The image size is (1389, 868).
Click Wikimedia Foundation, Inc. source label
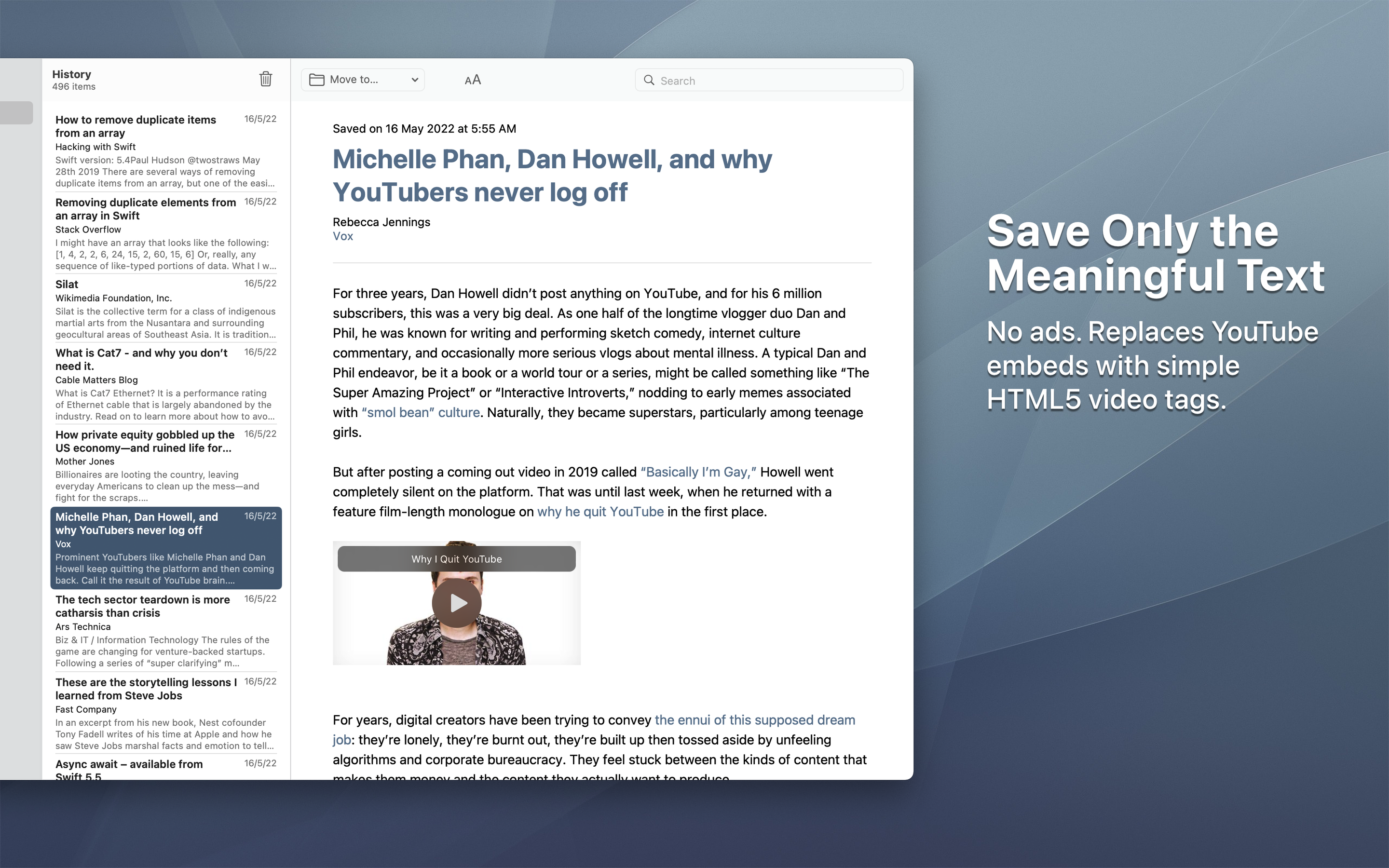tap(114, 298)
